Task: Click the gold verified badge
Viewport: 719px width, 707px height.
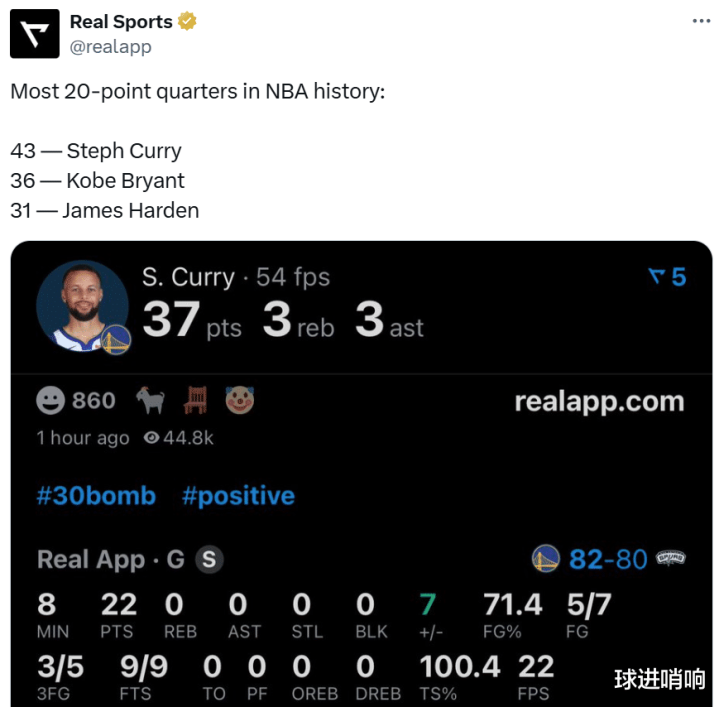Action: (x=187, y=22)
